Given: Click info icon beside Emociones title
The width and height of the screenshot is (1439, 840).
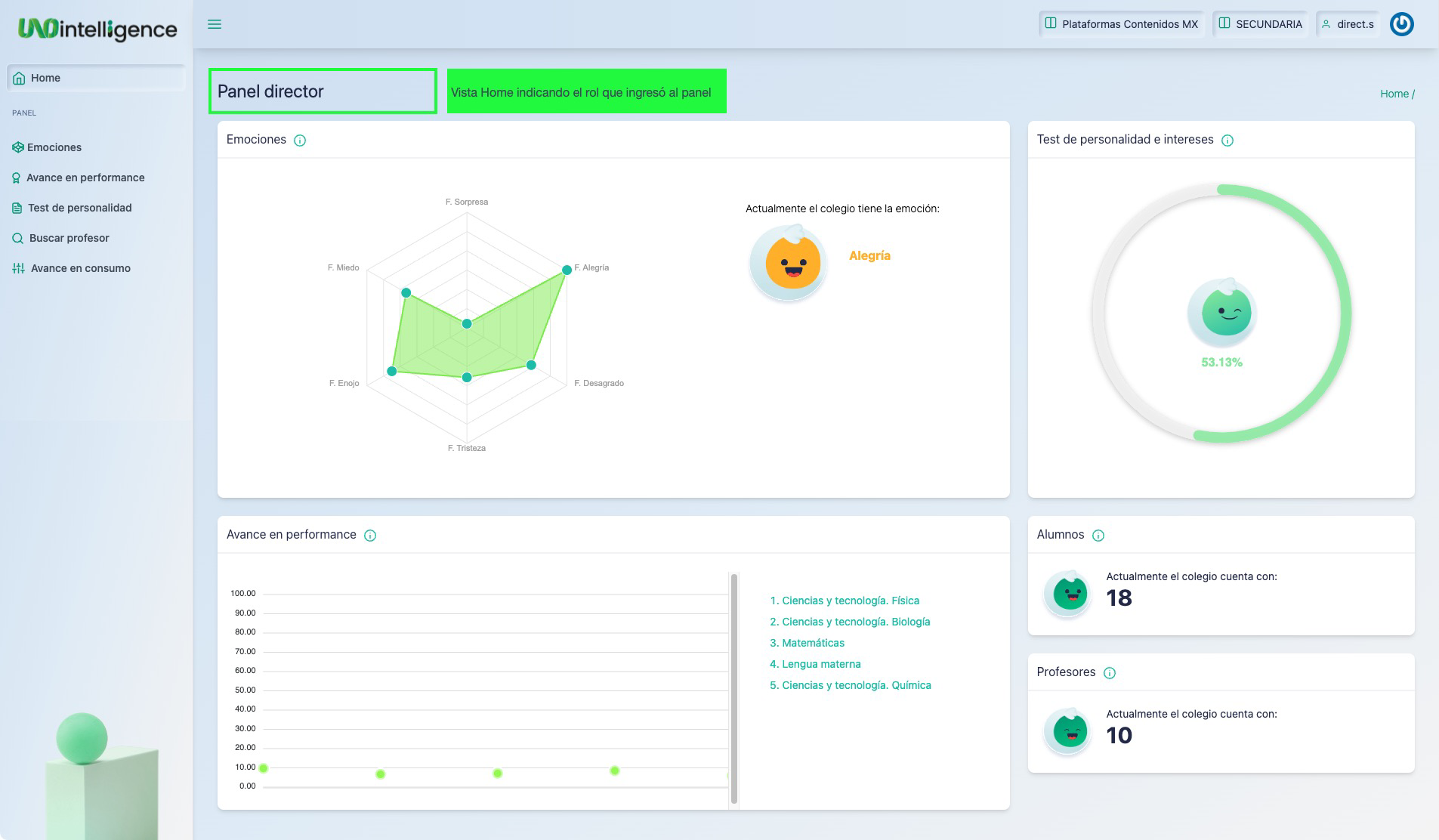Looking at the screenshot, I should point(300,141).
